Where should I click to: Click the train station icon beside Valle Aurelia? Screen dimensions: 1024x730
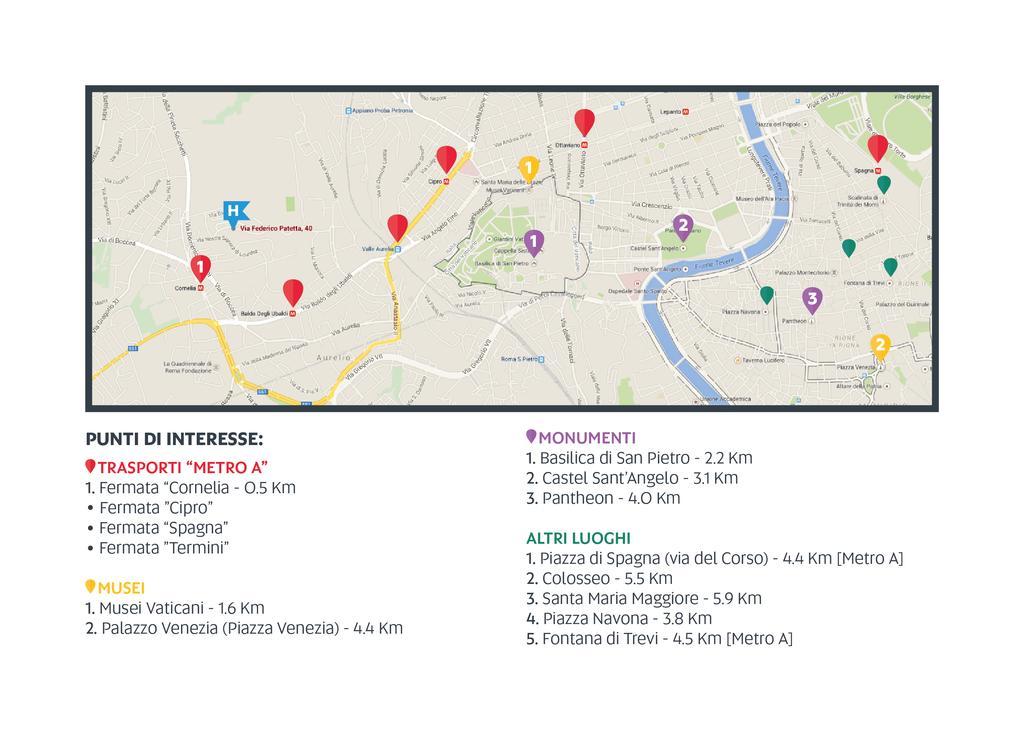pos(398,249)
